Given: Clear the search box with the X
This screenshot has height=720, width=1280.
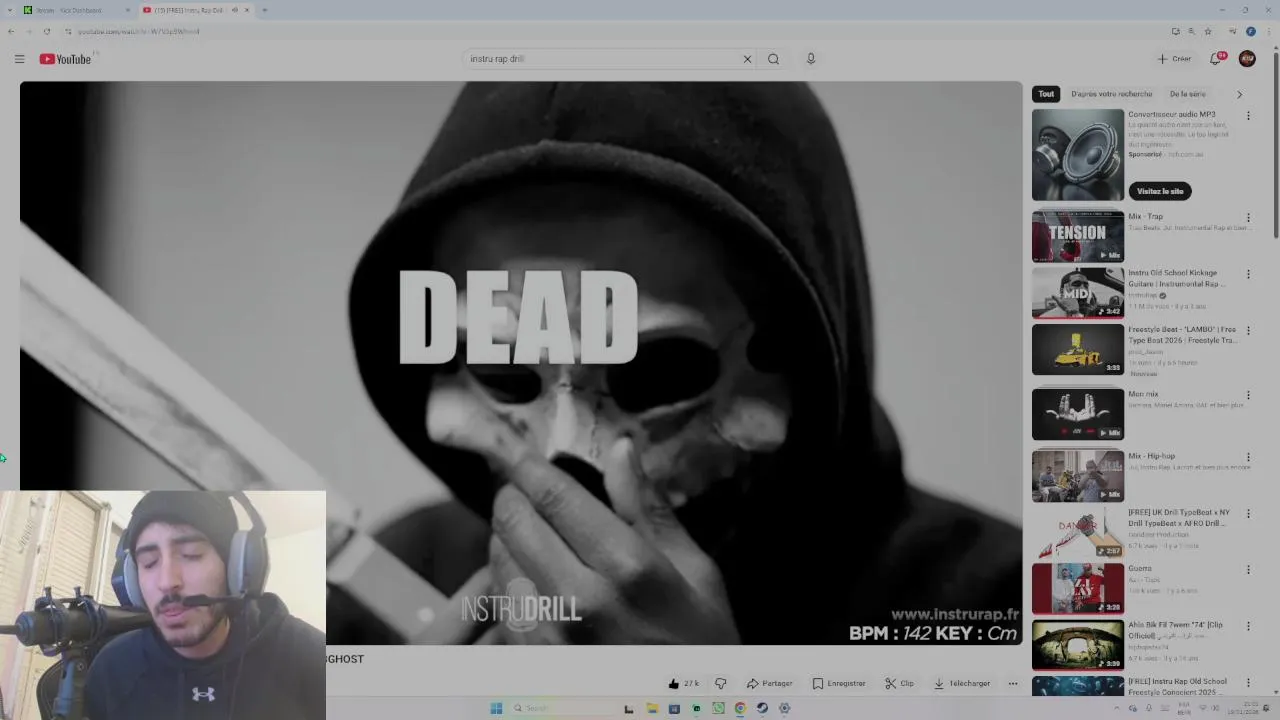Looking at the screenshot, I should click(747, 59).
